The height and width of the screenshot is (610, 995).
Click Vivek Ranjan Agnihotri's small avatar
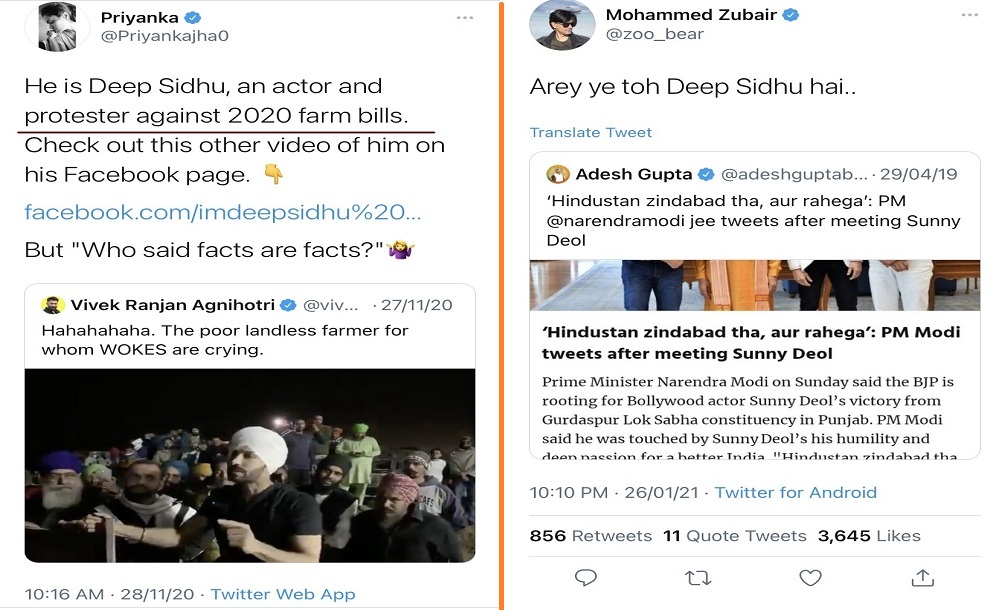(x=52, y=305)
